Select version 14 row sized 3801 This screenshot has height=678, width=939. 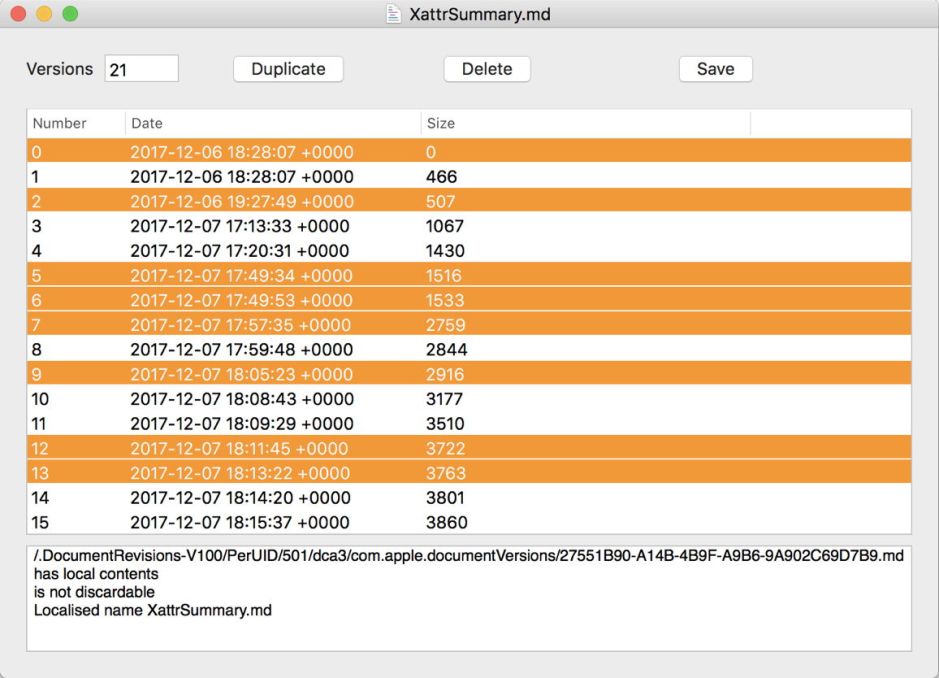coord(240,498)
